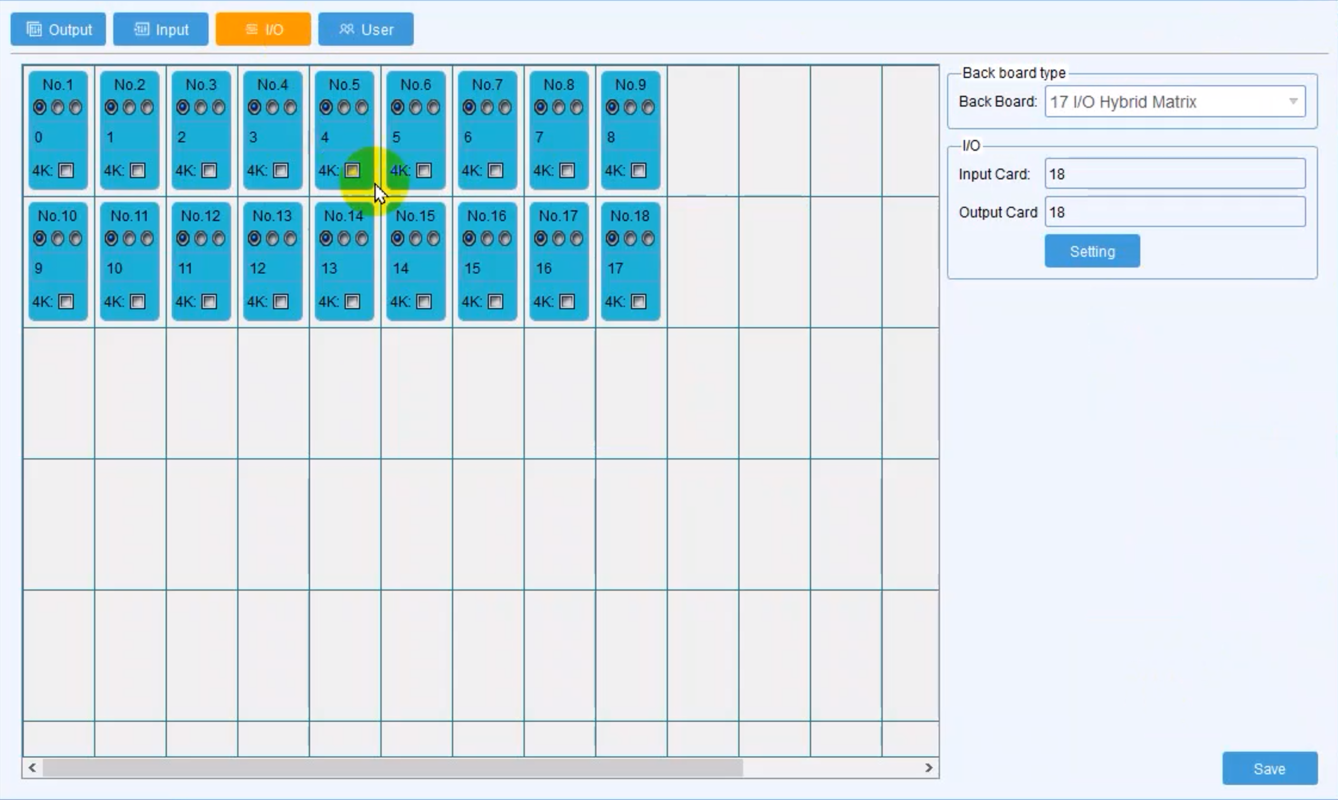Select middle radio button on card No.15
Viewport: 1338px width, 800px height.
click(x=416, y=239)
